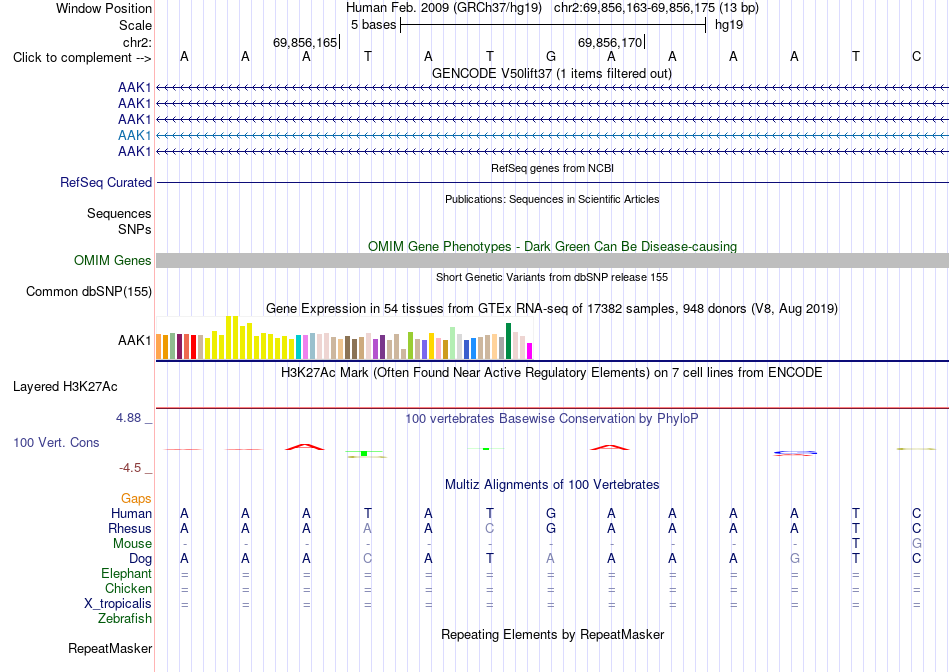Click base G in the complement sequence row
The image size is (950, 672).
(551, 56)
